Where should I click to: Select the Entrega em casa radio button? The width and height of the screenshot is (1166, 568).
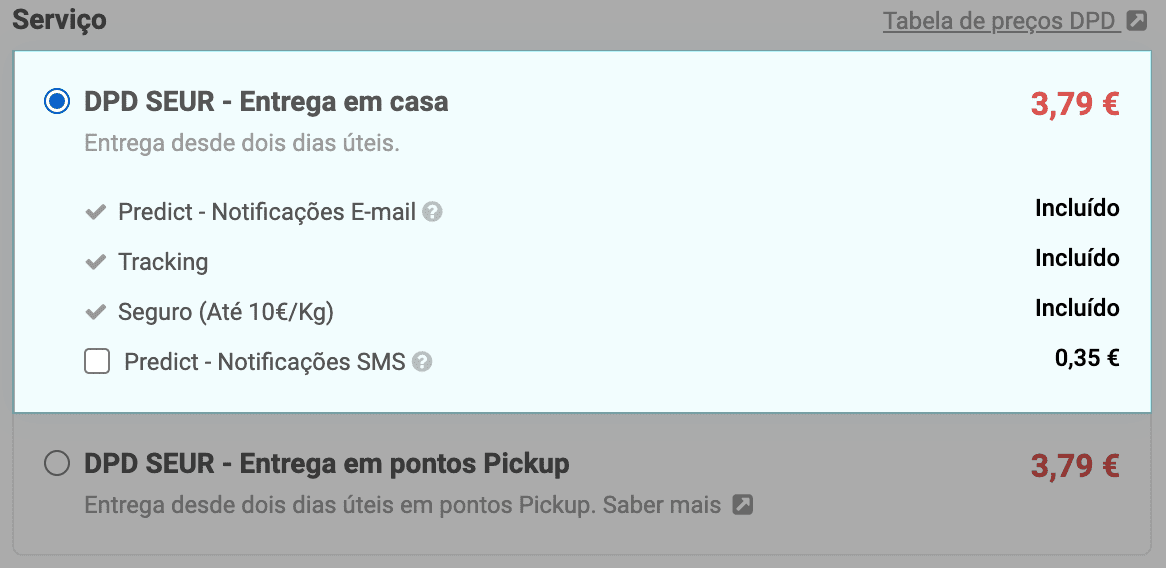click(x=58, y=101)
